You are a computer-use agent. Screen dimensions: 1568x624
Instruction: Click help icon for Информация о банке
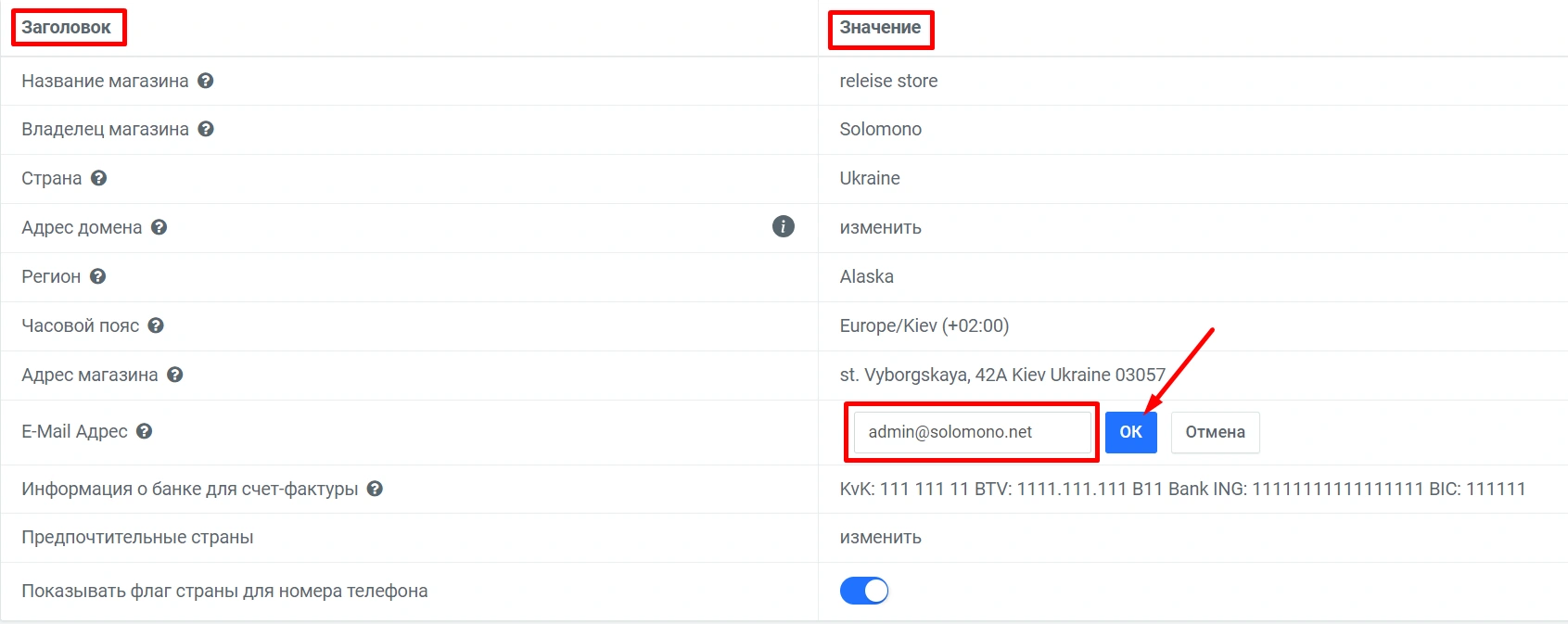click(375, 489)
